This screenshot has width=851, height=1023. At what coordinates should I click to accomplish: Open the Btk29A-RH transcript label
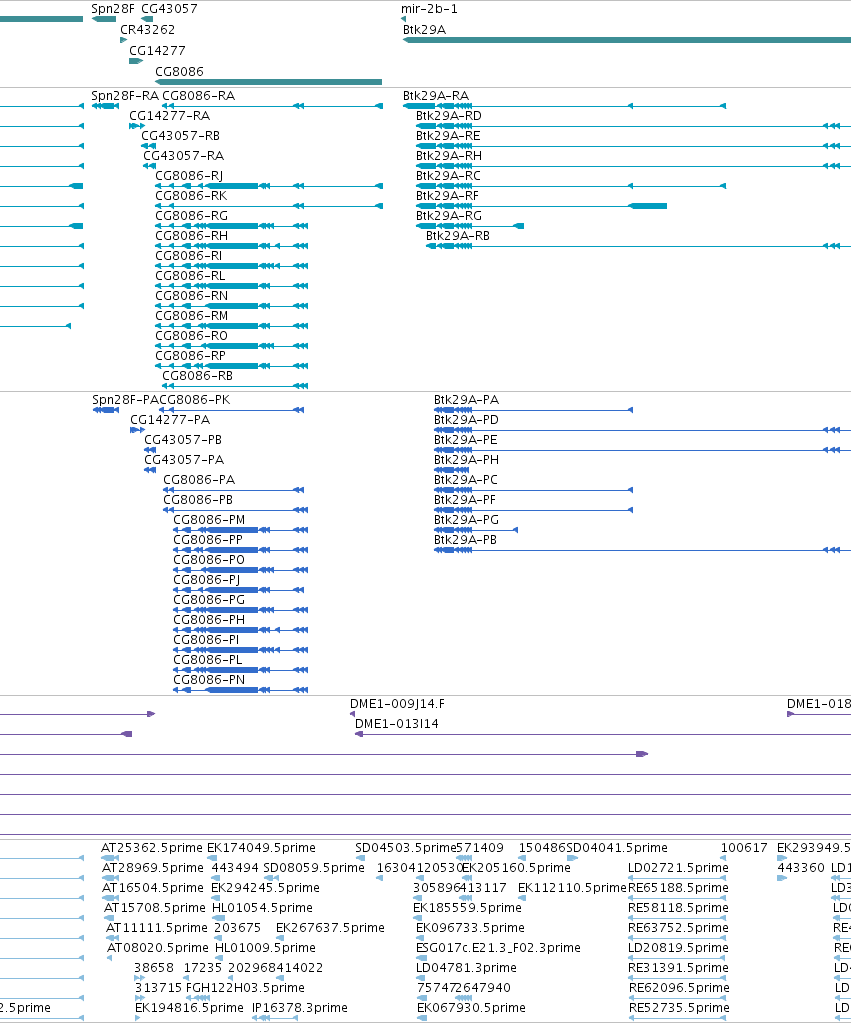tap(449, 155)
